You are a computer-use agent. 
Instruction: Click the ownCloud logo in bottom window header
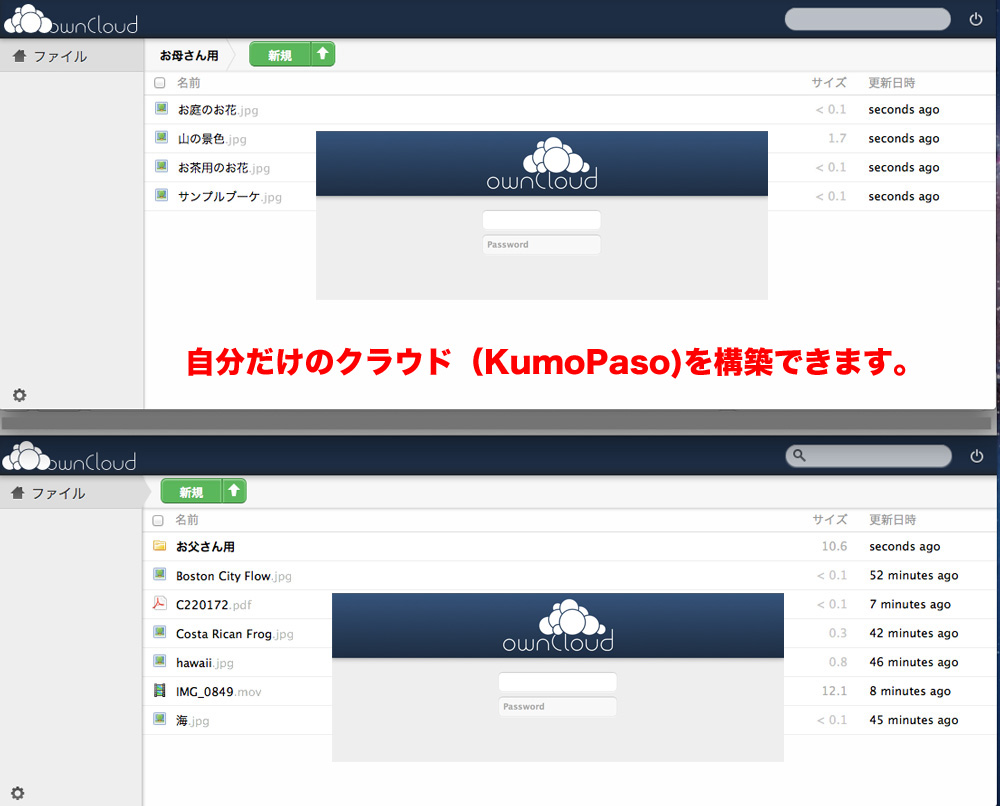tap(70, 457)
